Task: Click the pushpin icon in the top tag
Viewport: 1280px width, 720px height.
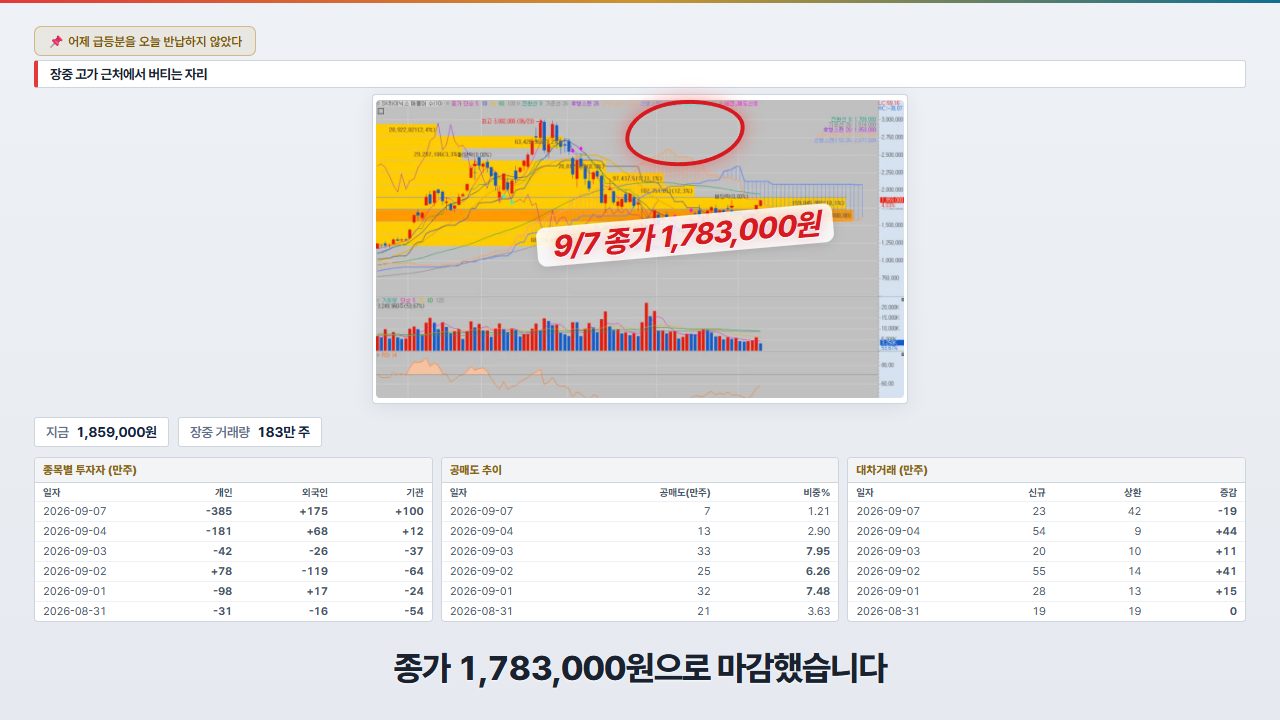Action: coord(56,42)
